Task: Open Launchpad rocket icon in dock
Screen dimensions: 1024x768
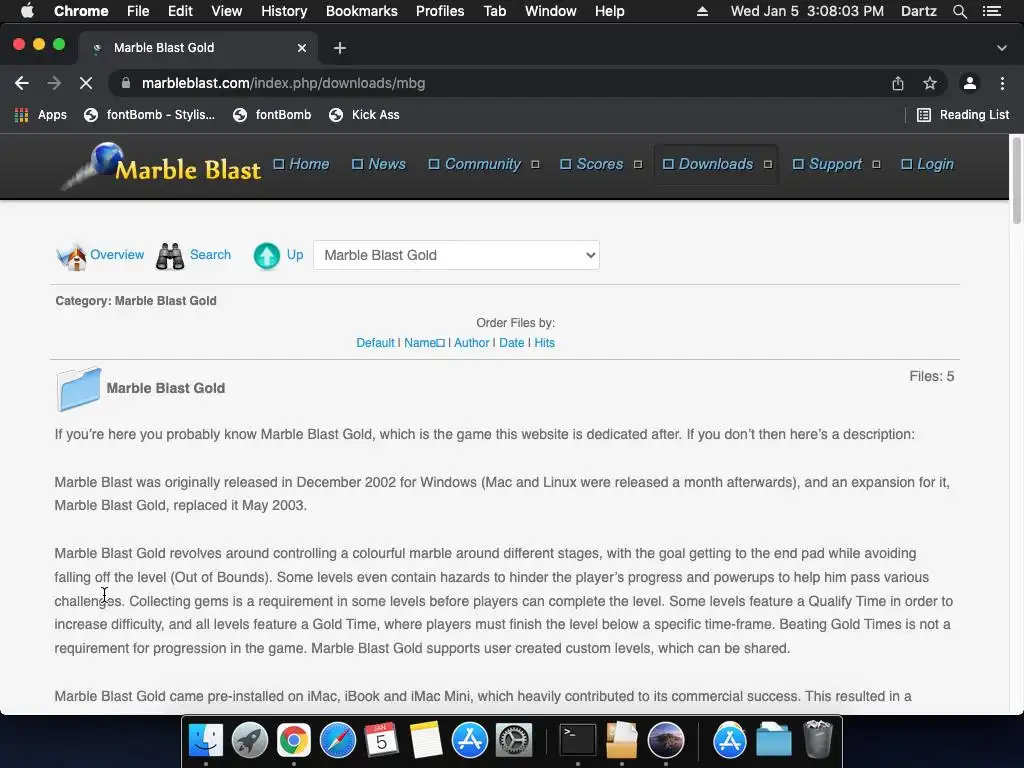Action: click(250, 740)
